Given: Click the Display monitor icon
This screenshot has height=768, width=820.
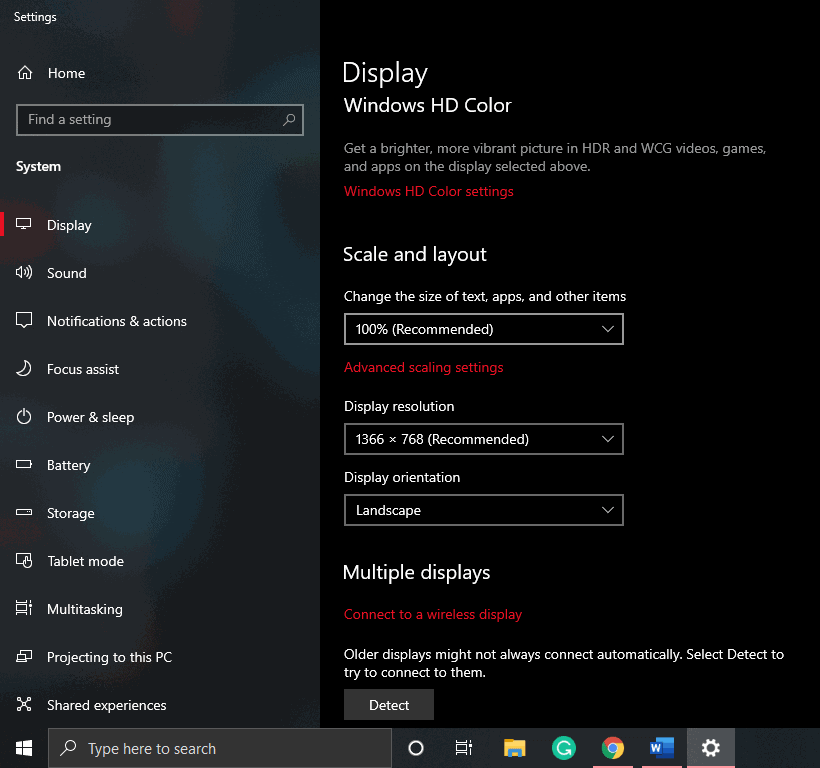Looking at the screenshot, I should click(24, 224).
